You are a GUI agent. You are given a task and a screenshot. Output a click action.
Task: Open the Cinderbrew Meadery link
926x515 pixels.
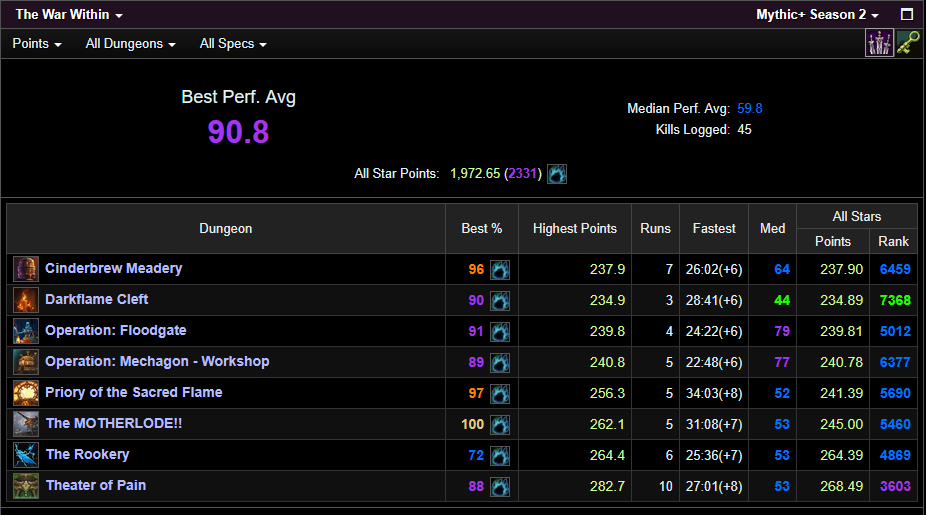pyautogui.click(x=113, y=269)
